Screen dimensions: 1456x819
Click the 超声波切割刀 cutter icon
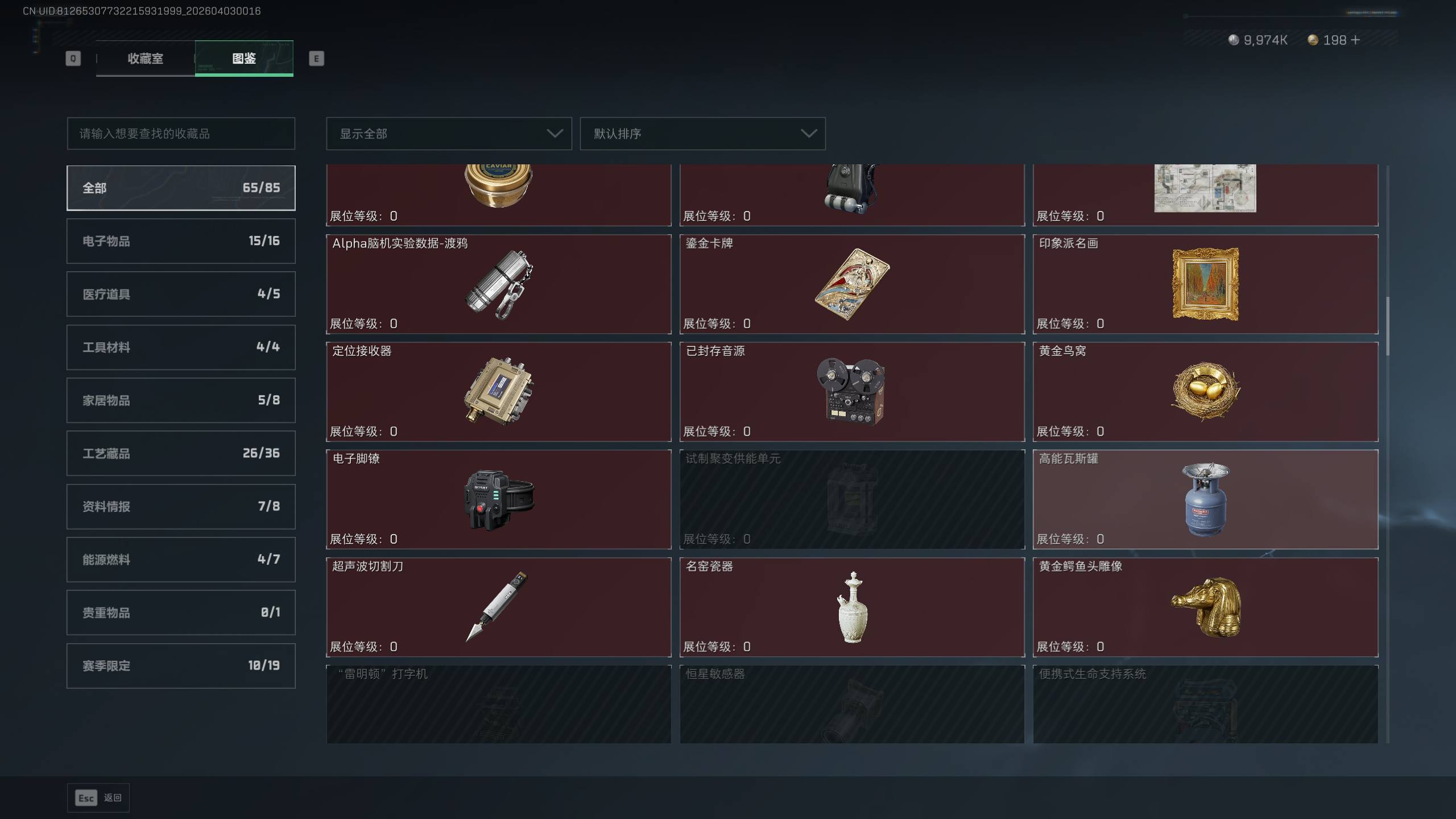click(x=497, y=607)
